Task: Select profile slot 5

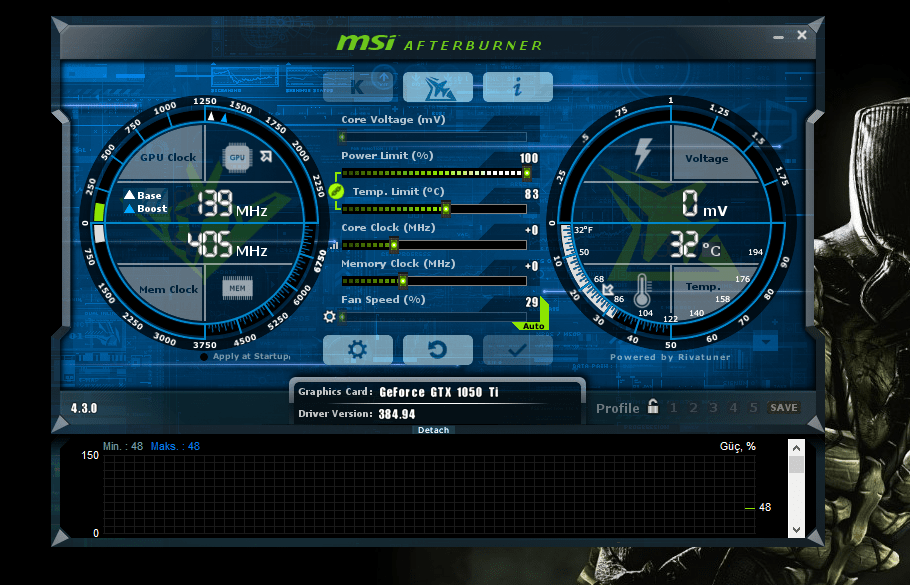Action: [x=753, y=407]
